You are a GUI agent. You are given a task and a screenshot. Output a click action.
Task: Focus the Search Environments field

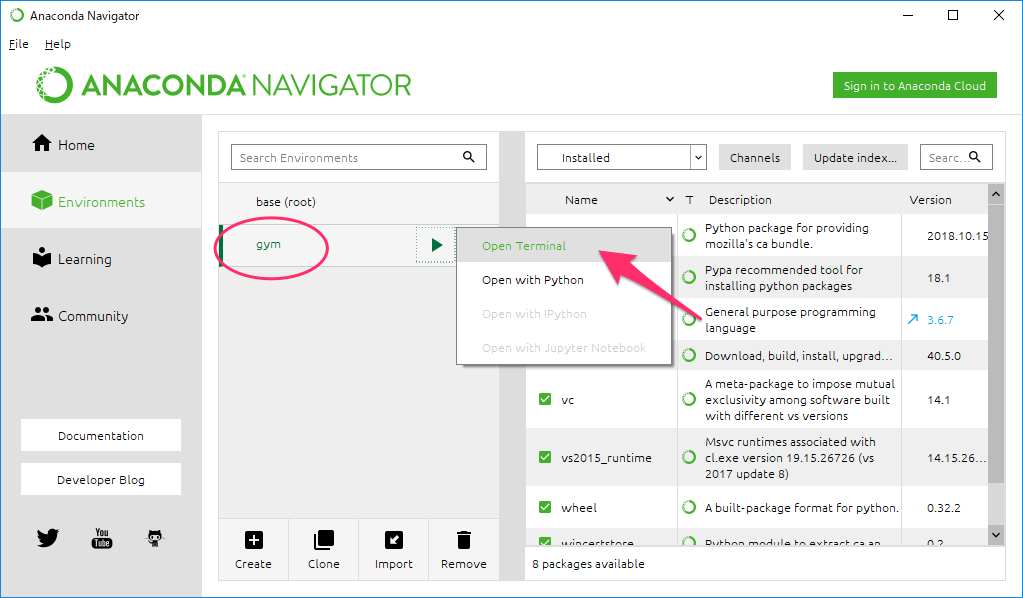359,157
